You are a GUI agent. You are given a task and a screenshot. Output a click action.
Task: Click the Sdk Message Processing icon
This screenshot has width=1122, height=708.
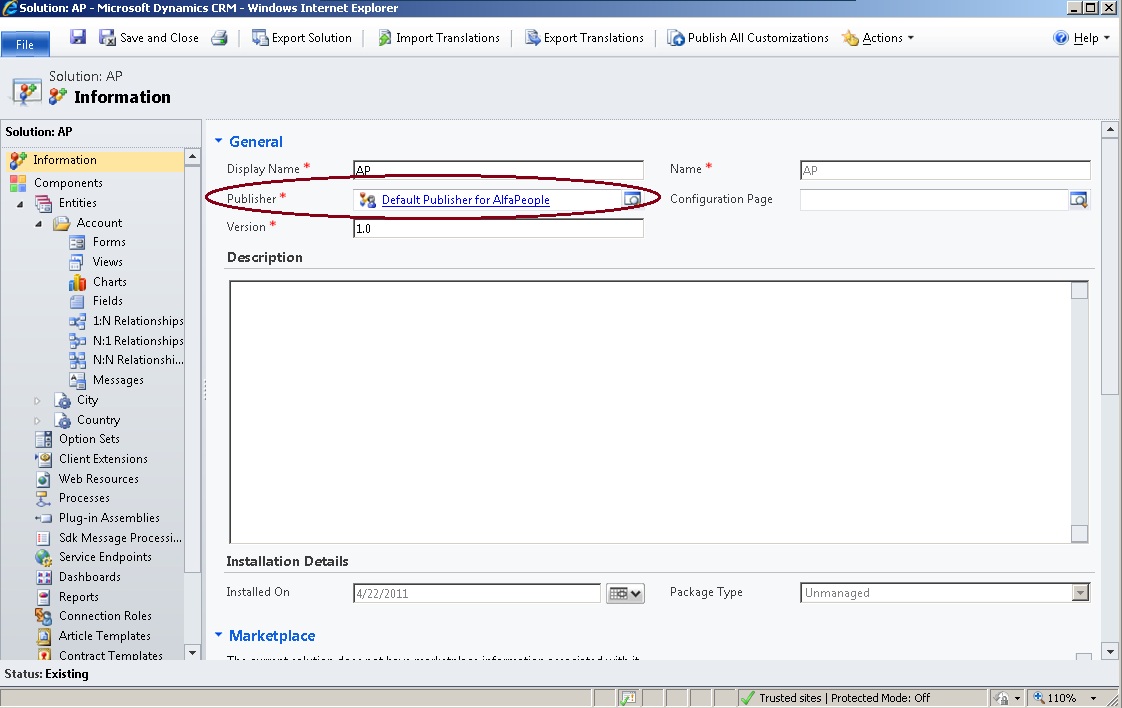pyautogui.click(x=44, y=538)
